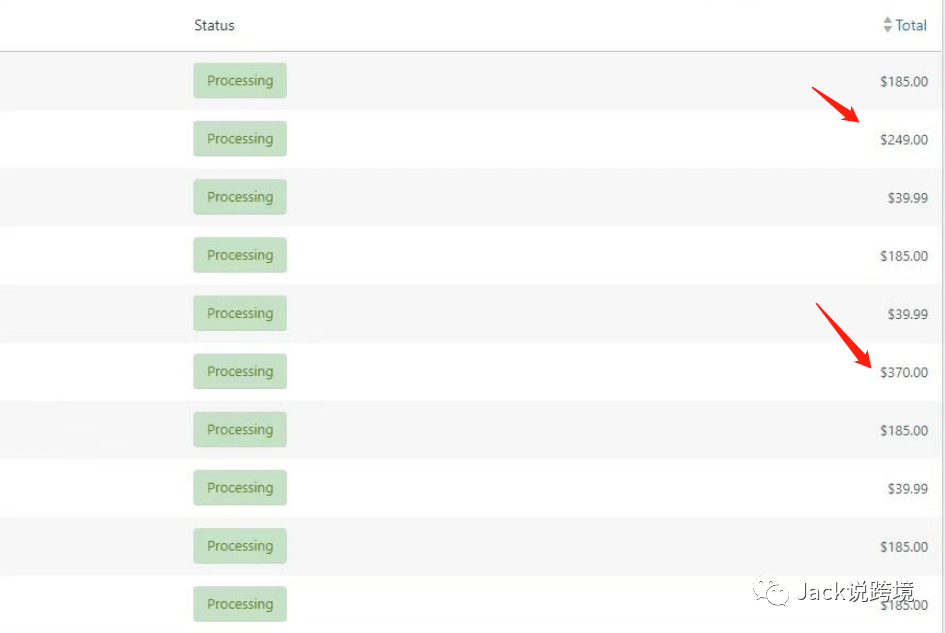Viewport: 945px width, 633px height.
Task: Select the Processing status of the $249.00 order
Action: (240, 139)
